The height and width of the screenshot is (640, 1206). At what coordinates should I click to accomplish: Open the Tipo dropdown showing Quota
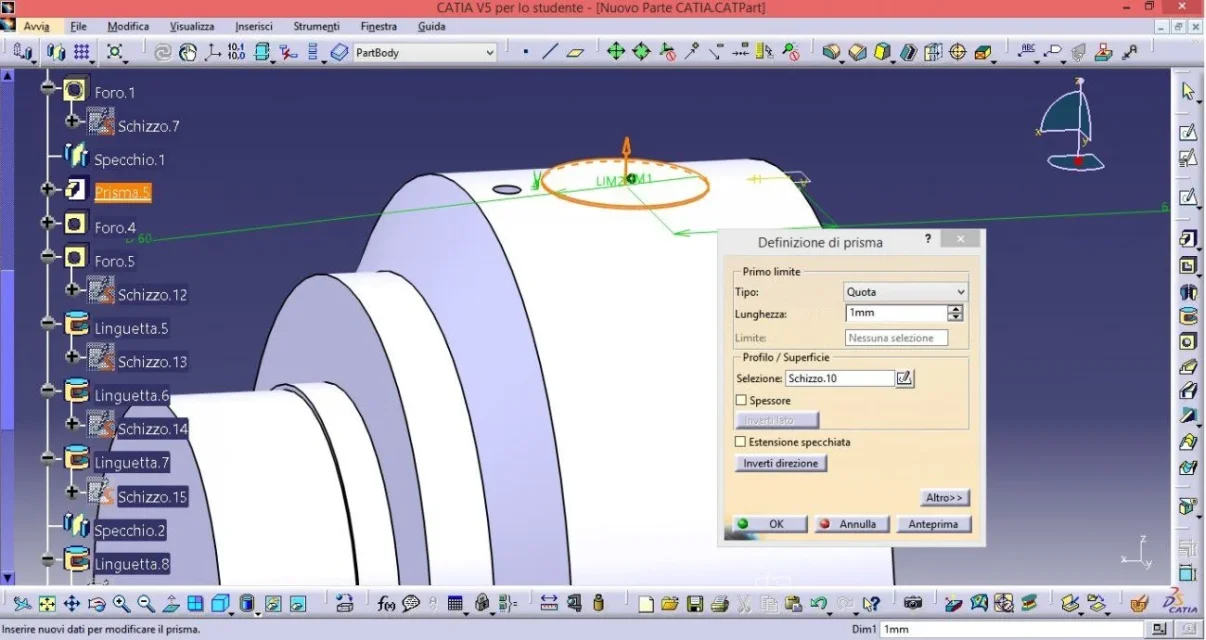(x=906, y=292)
